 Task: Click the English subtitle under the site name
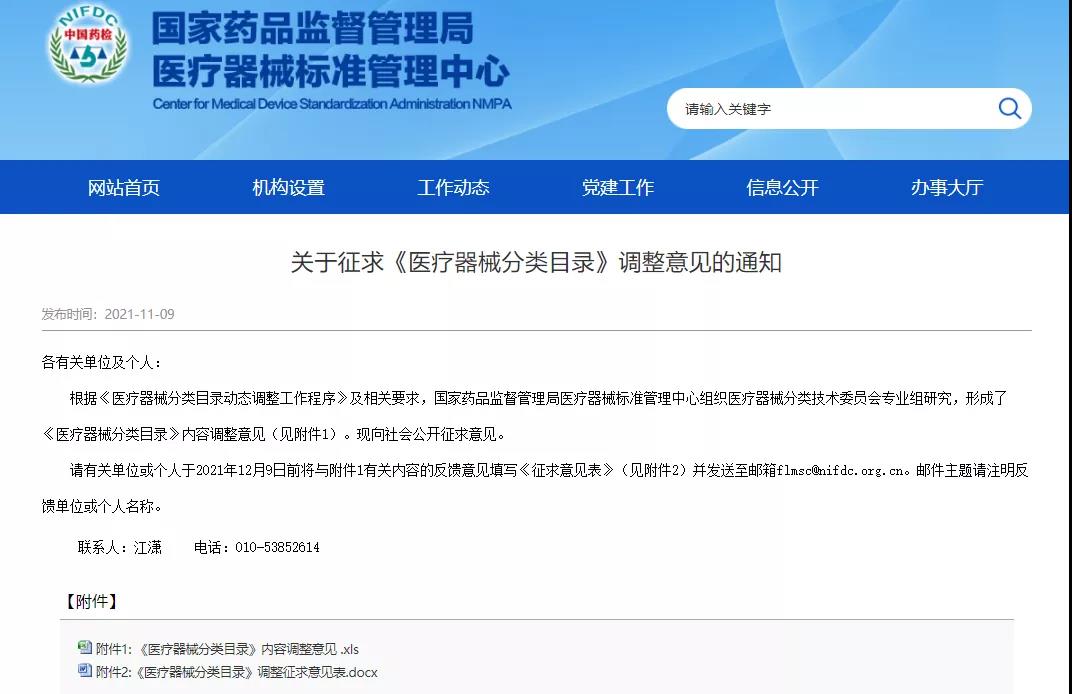click(334, 100)
